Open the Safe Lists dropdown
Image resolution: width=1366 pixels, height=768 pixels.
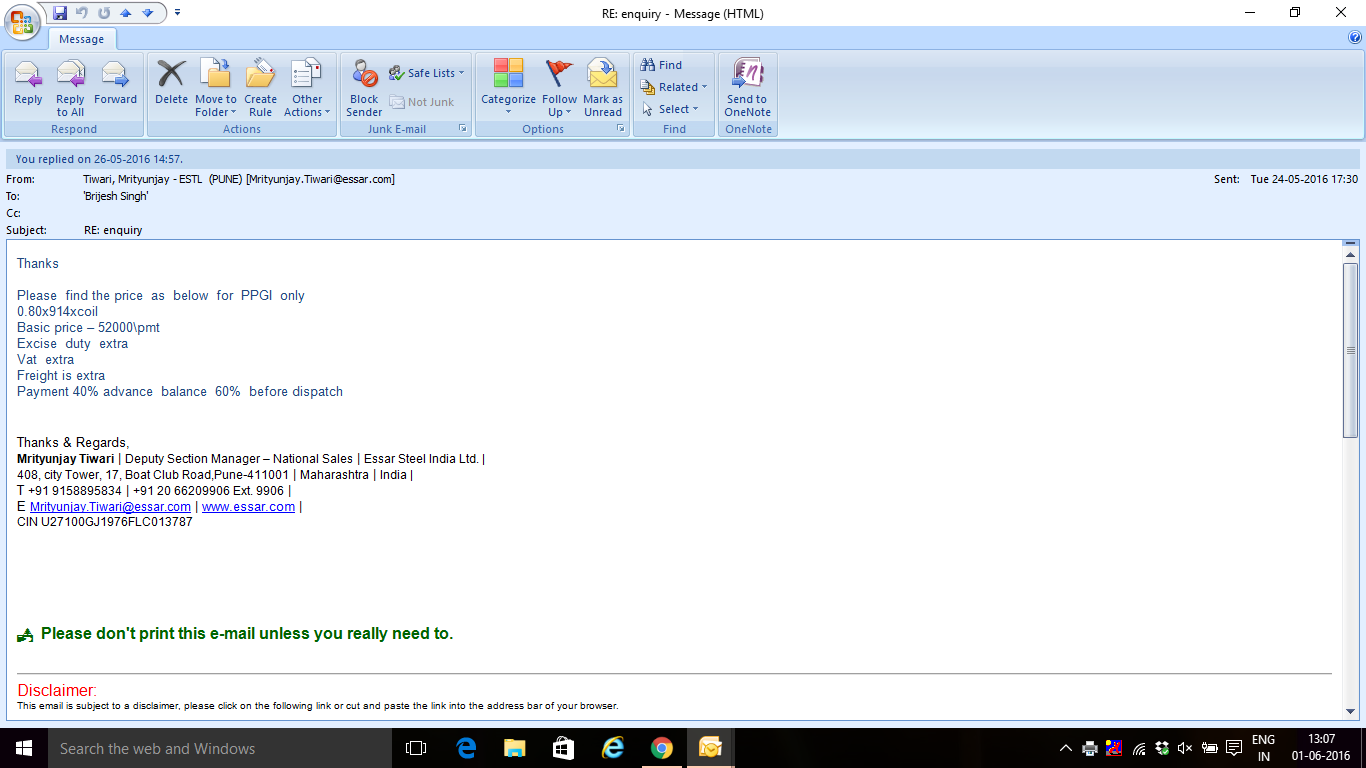[x=427, y=73]
